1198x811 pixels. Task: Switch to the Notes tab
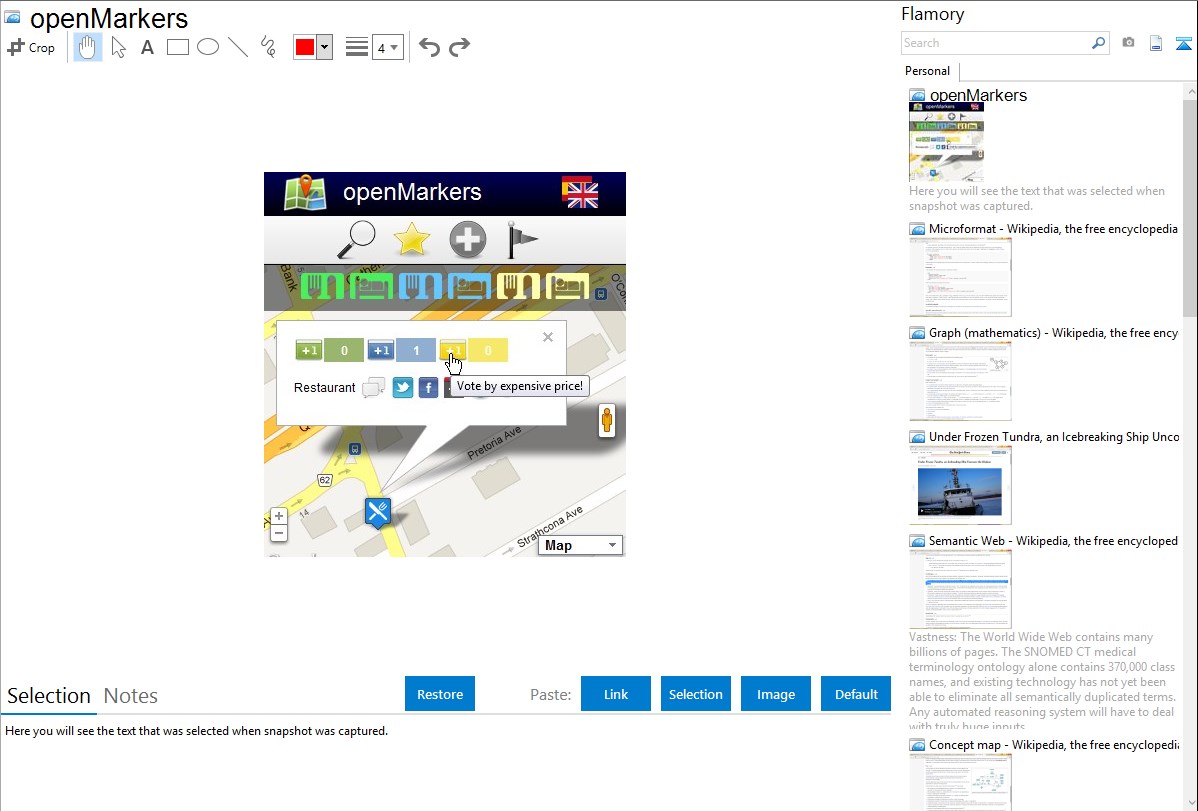click(131, 696)
